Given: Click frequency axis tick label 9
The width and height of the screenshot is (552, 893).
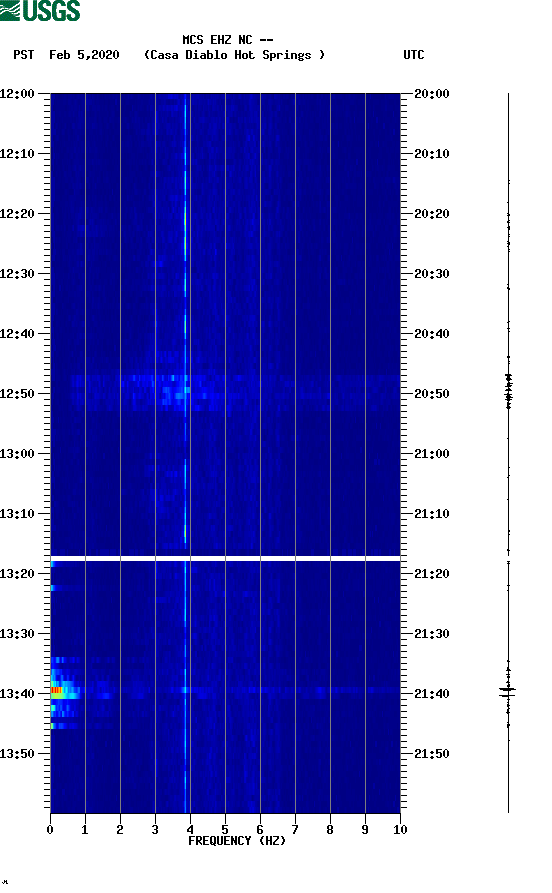Looking at the screenshot, I should 365,830.
